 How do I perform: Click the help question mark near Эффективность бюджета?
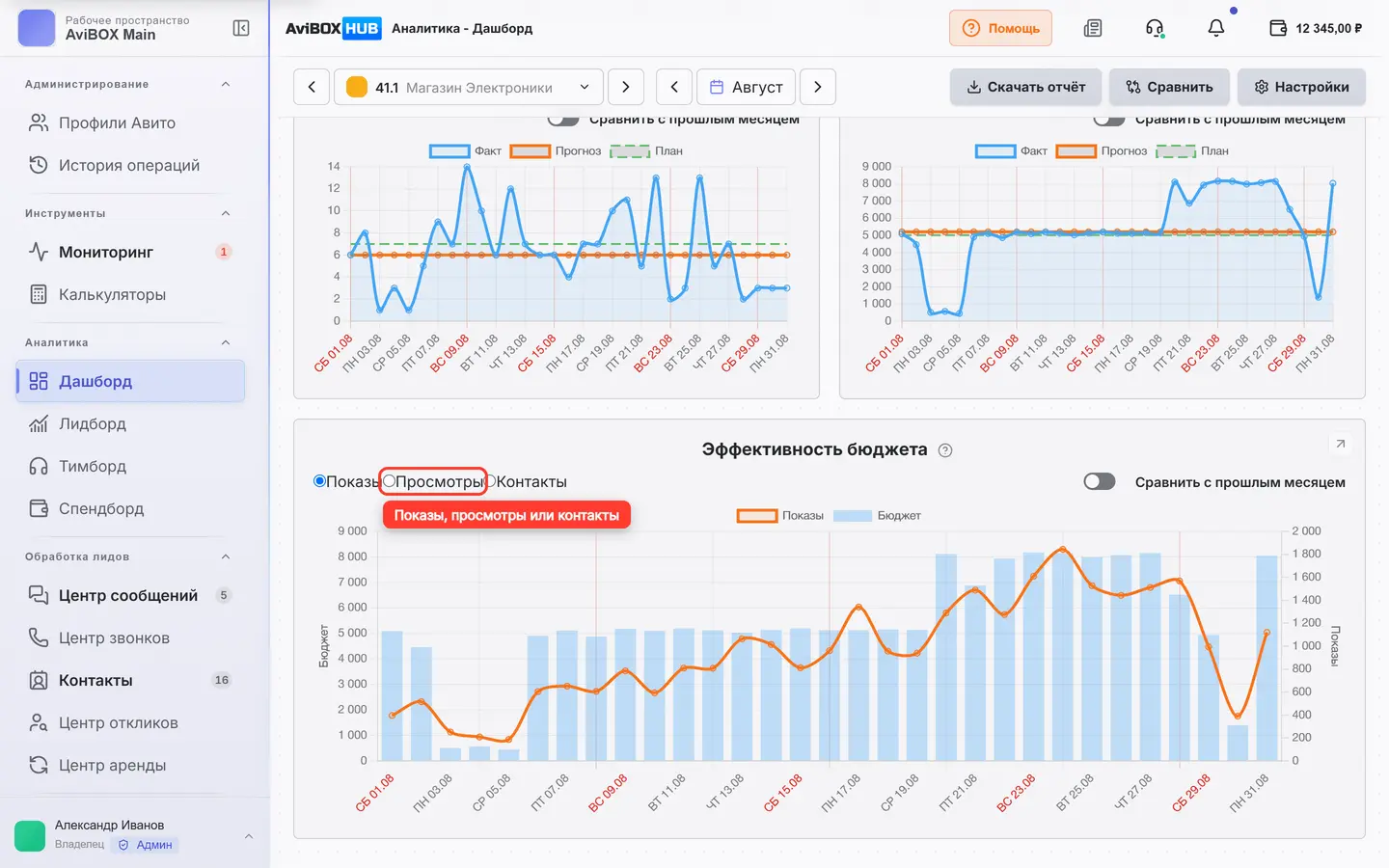coord(945,450)
